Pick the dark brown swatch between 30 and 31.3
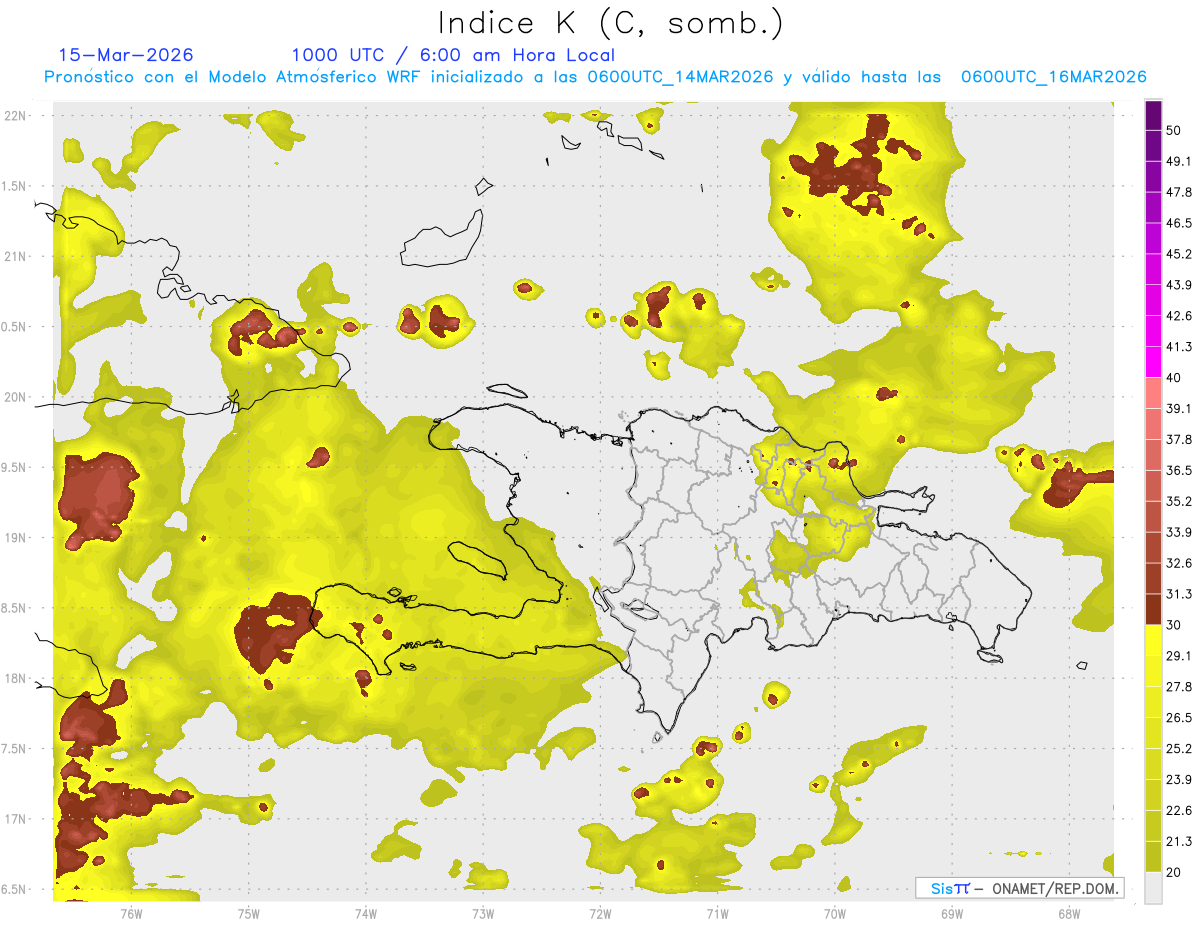The image size is (1200, 927). (1153, 610)
